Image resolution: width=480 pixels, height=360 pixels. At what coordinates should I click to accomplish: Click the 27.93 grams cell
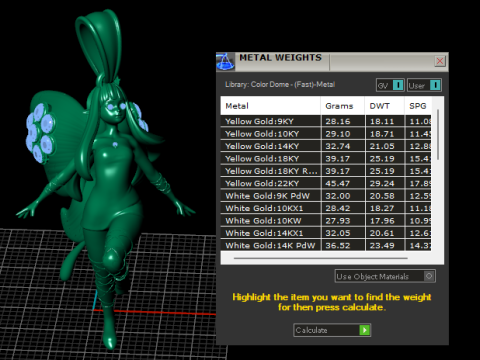click(343, 221)
